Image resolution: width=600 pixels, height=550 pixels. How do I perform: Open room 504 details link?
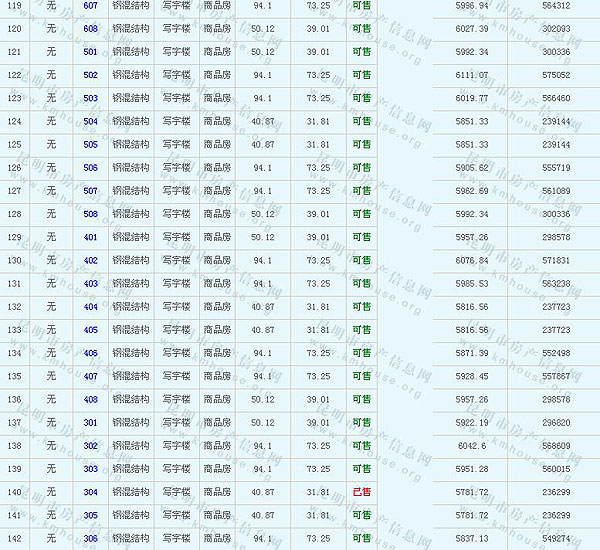pos(90,121)
